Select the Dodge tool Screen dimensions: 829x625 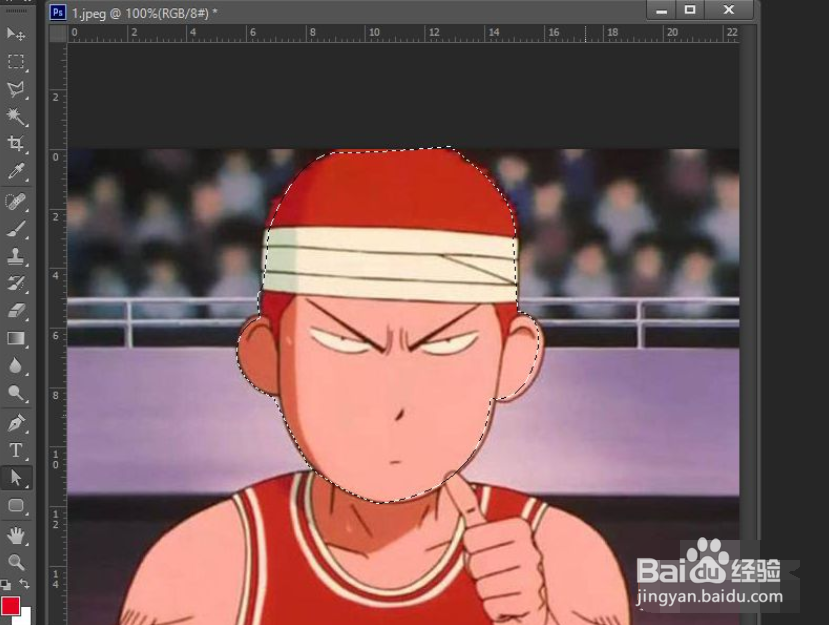16,393
